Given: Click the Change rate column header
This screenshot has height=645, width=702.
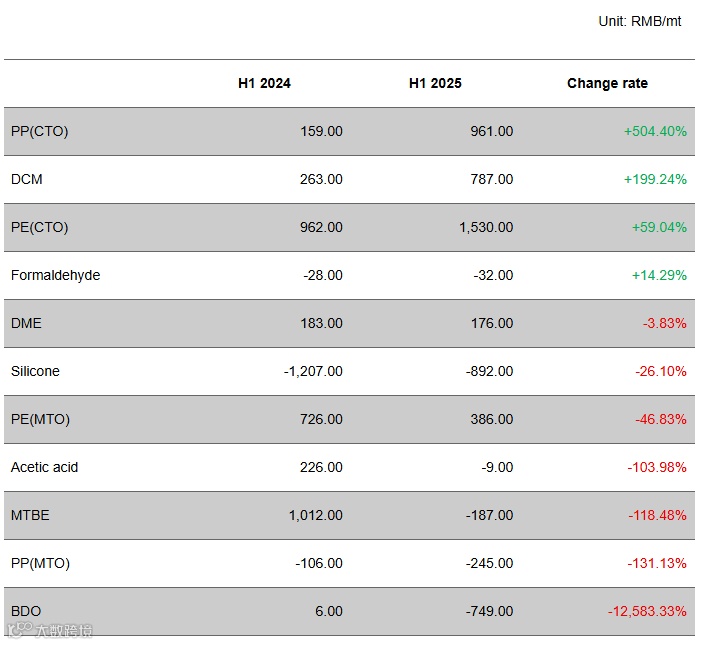Looking at the screenshot, I should [607, 83].
